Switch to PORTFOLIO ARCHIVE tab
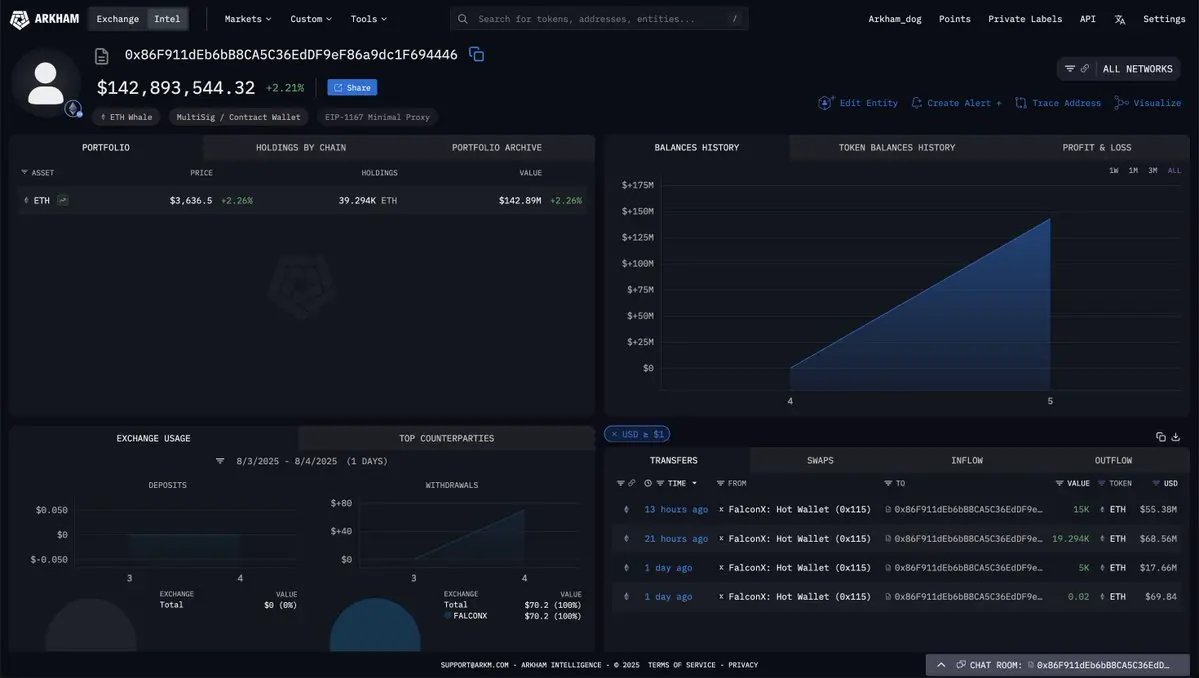Viewport: 1199px width, 678px height. (496, 148)
